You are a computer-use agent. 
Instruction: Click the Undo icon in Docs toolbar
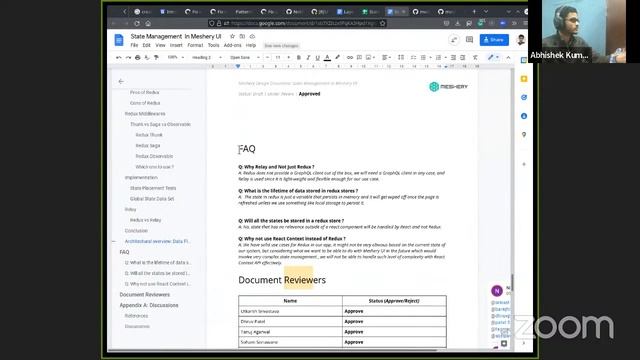point(118,58)
